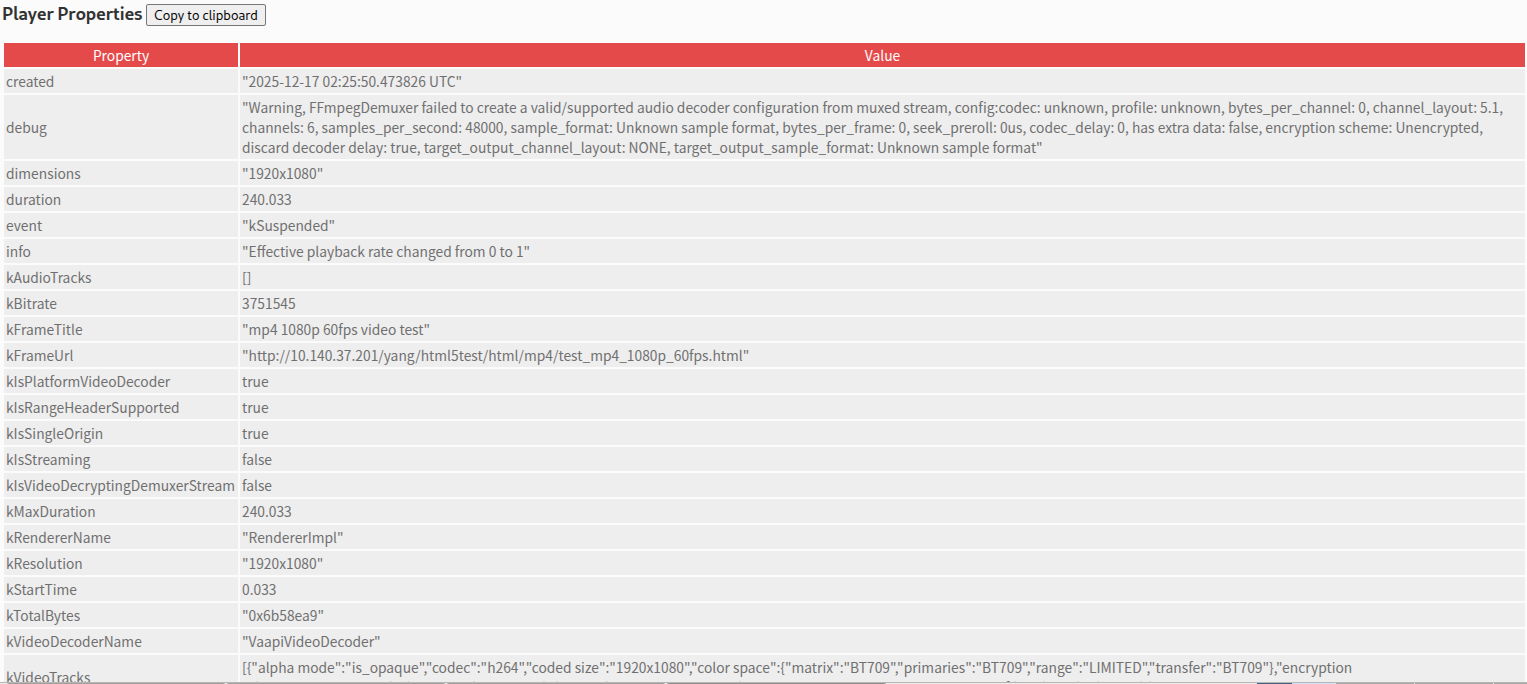Click the kSuspended event value
Screen dimensions: 1527x684
point(288,226)
